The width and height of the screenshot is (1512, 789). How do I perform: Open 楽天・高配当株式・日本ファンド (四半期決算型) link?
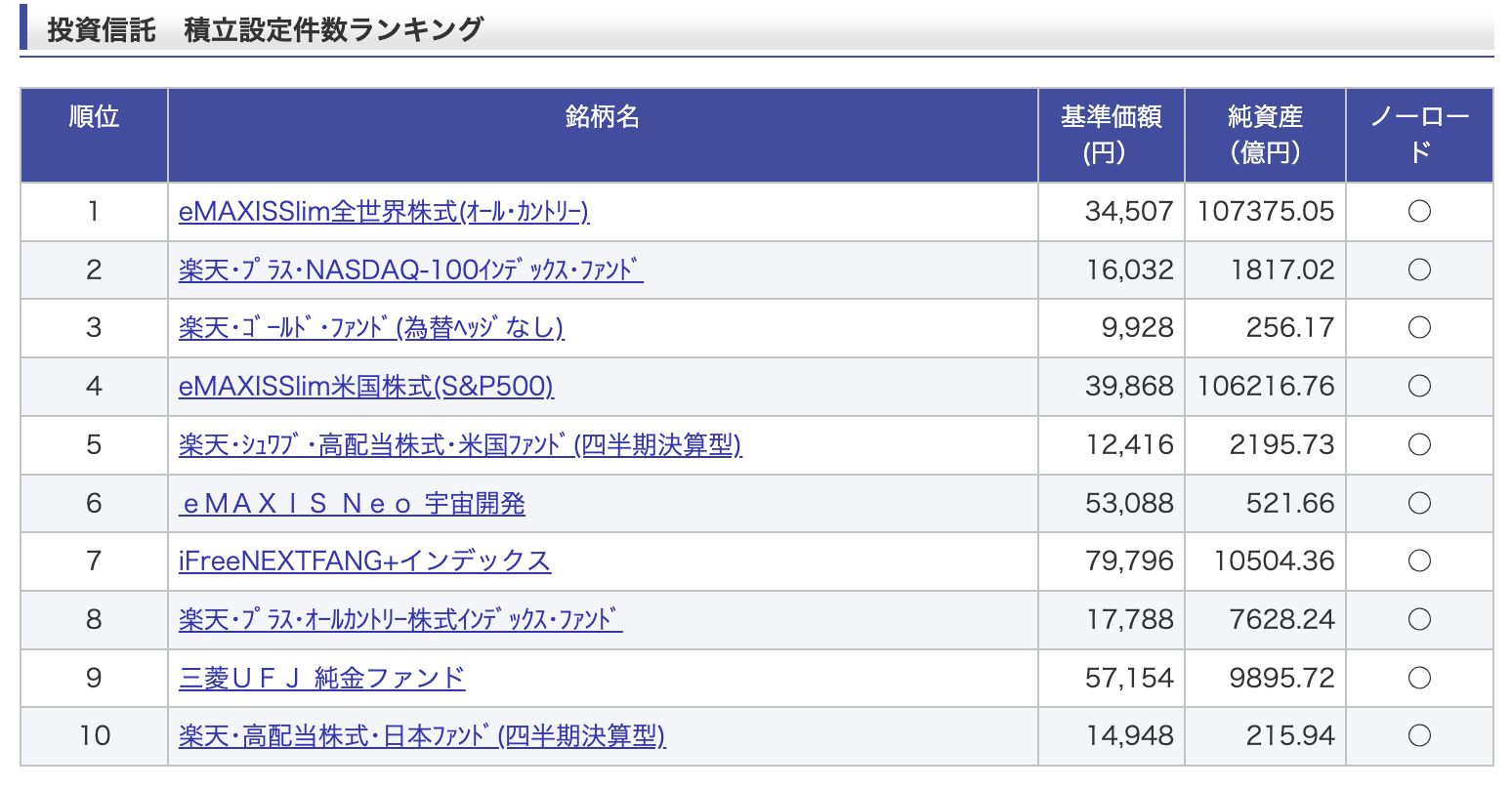422,736
